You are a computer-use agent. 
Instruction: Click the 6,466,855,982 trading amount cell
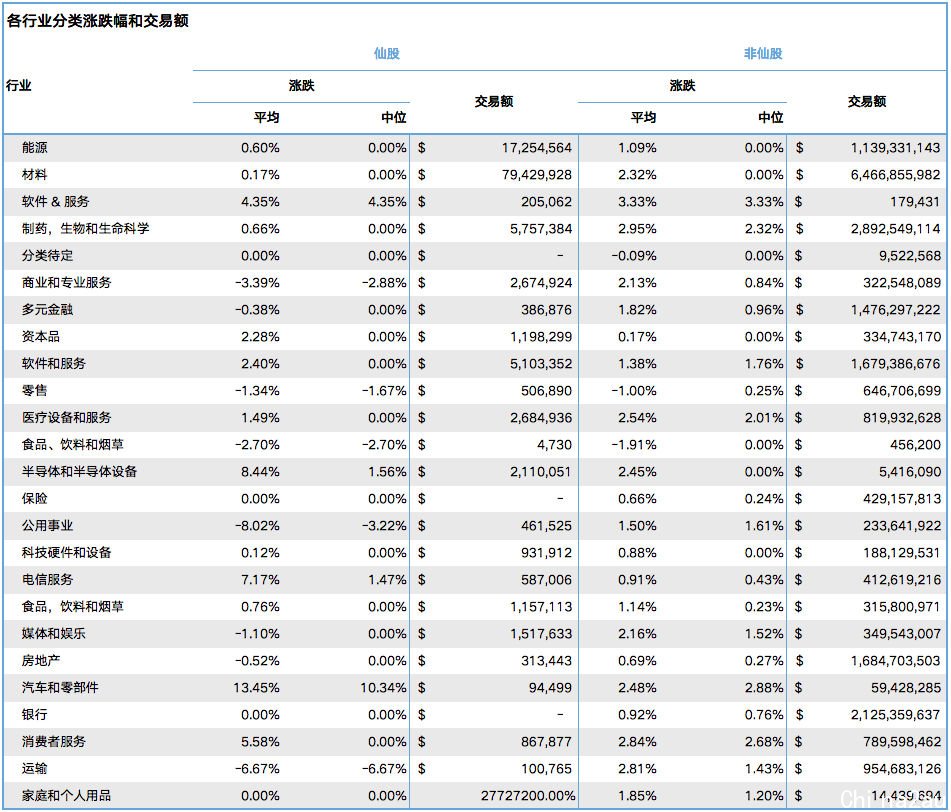[x=895, y=175]
